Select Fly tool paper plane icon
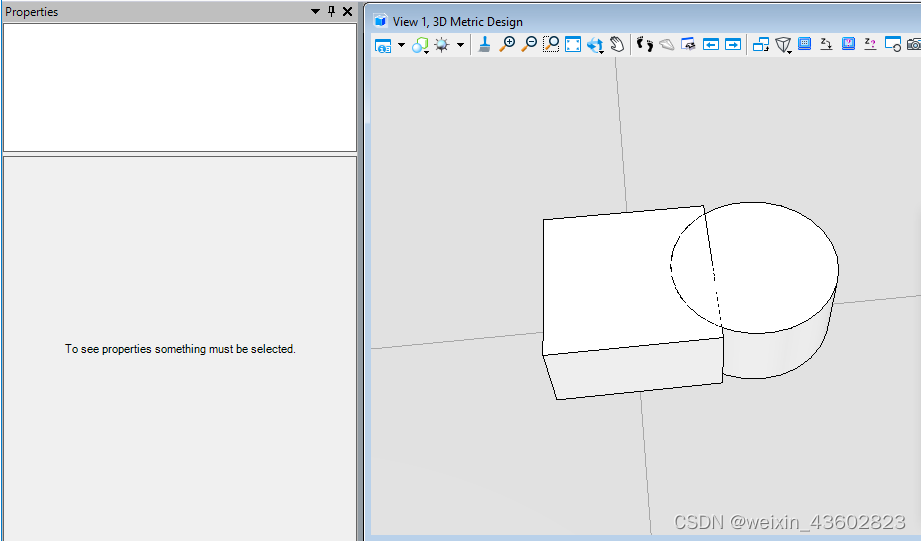This screenshot has width=921, height=541. [667, 45]
